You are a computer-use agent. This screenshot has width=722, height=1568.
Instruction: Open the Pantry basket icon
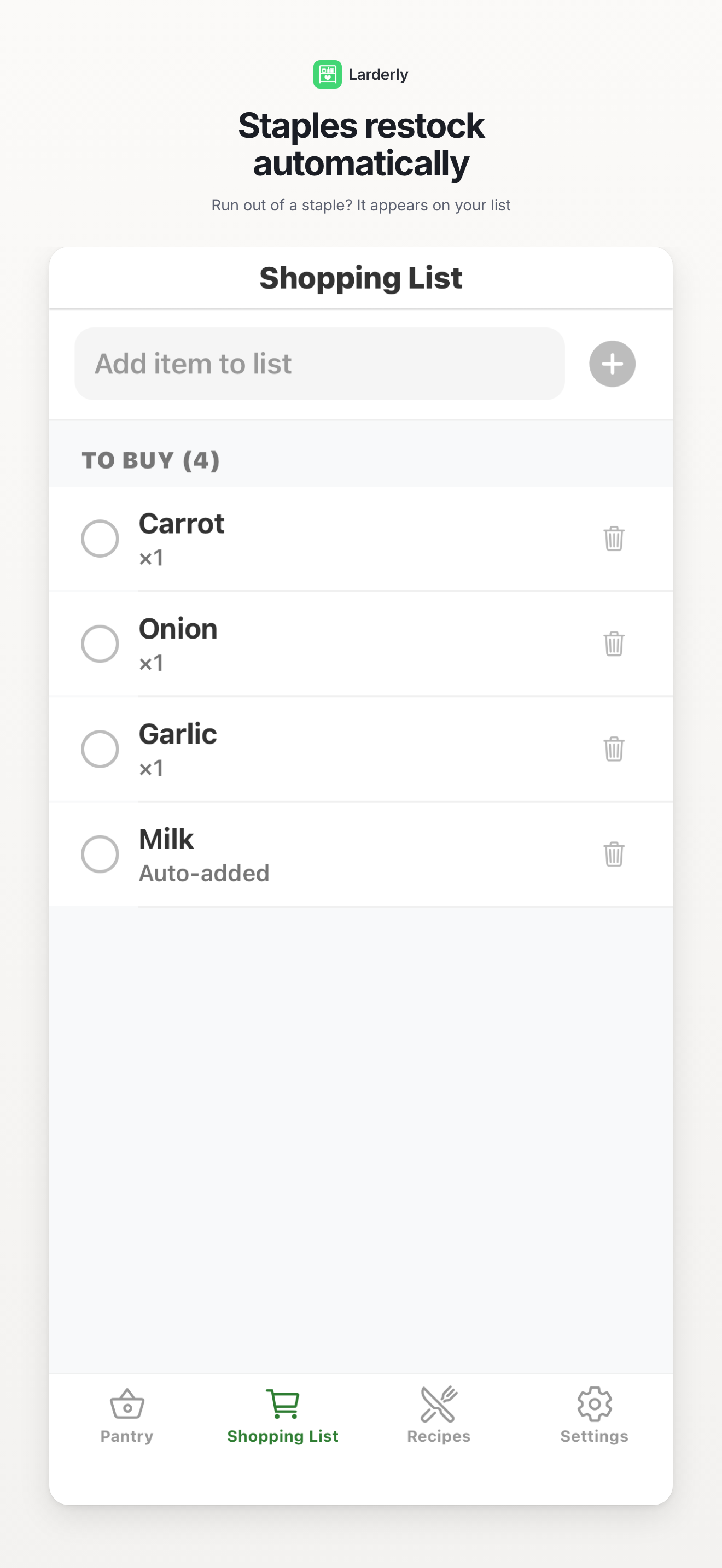[x=127, y=1403]
